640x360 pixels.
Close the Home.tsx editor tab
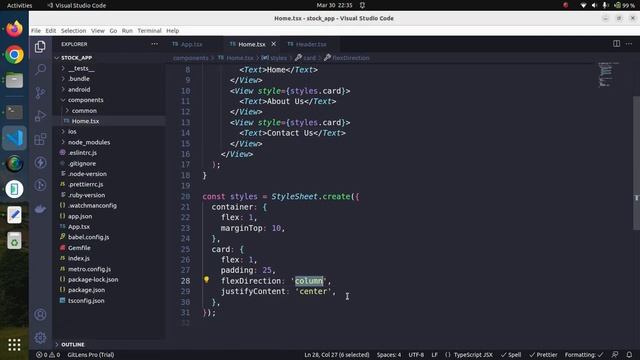click(x=273, y=44)
